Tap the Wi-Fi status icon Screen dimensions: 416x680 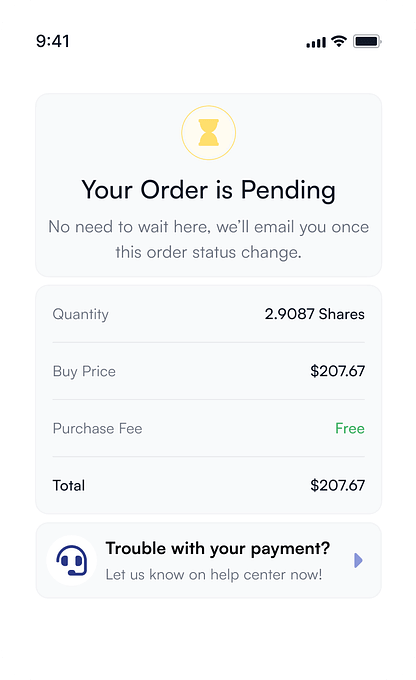coord(339,41)
